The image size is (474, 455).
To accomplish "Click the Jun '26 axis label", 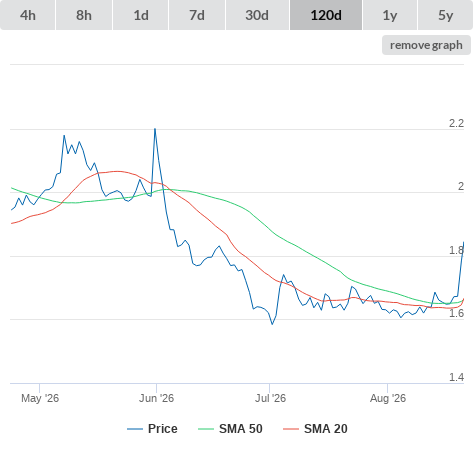I will pos(156,398).
